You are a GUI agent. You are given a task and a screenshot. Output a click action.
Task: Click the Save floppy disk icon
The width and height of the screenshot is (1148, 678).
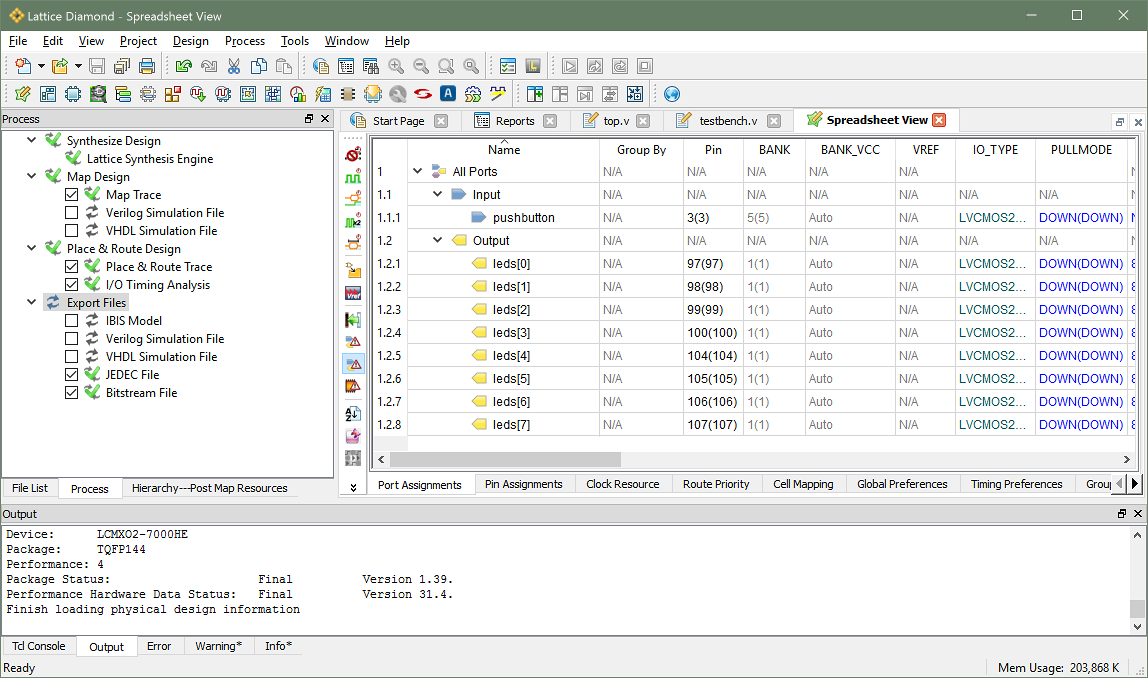coord(97,67)
